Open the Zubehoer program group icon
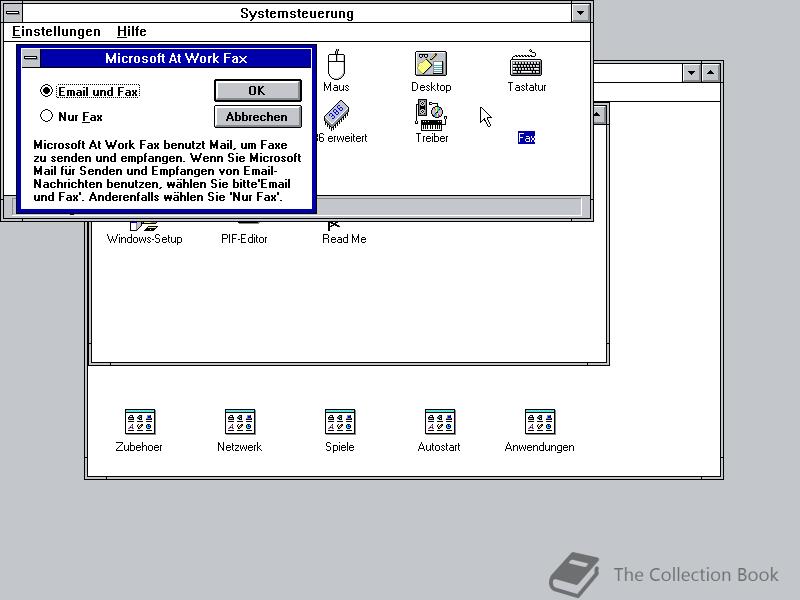 point(139,422)
